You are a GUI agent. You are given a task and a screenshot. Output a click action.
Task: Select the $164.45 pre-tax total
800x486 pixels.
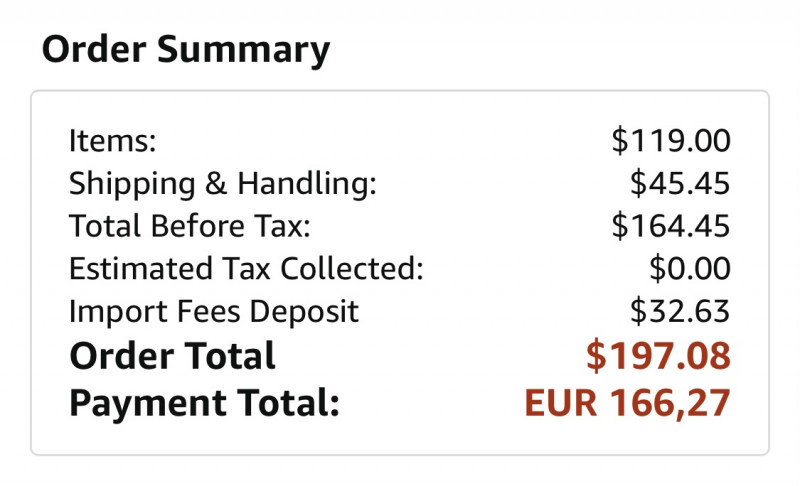[x=671, y=226]
